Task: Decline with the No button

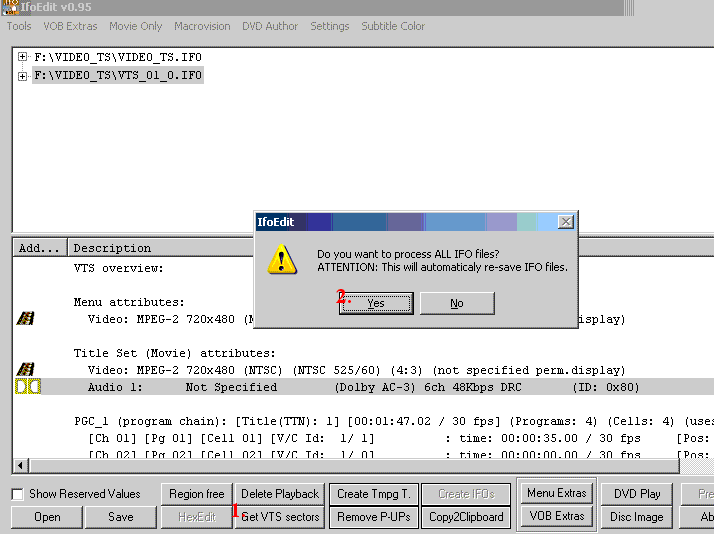Action: click(x=457, y=303)
